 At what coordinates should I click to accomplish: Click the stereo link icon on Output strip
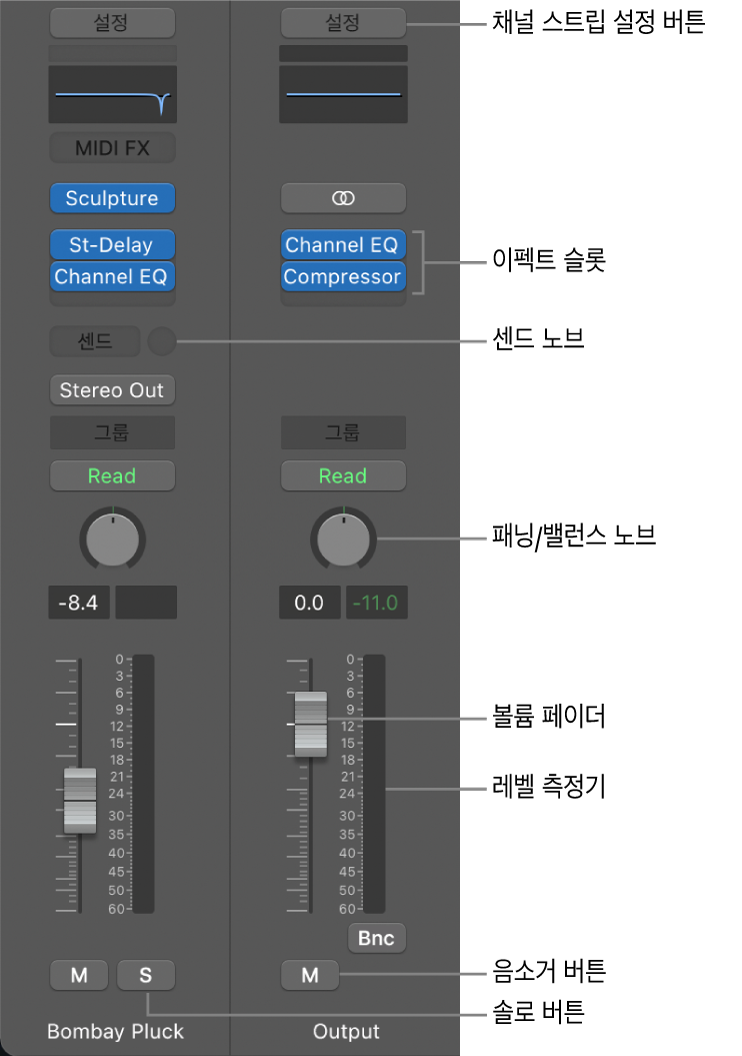coord(343,198)
